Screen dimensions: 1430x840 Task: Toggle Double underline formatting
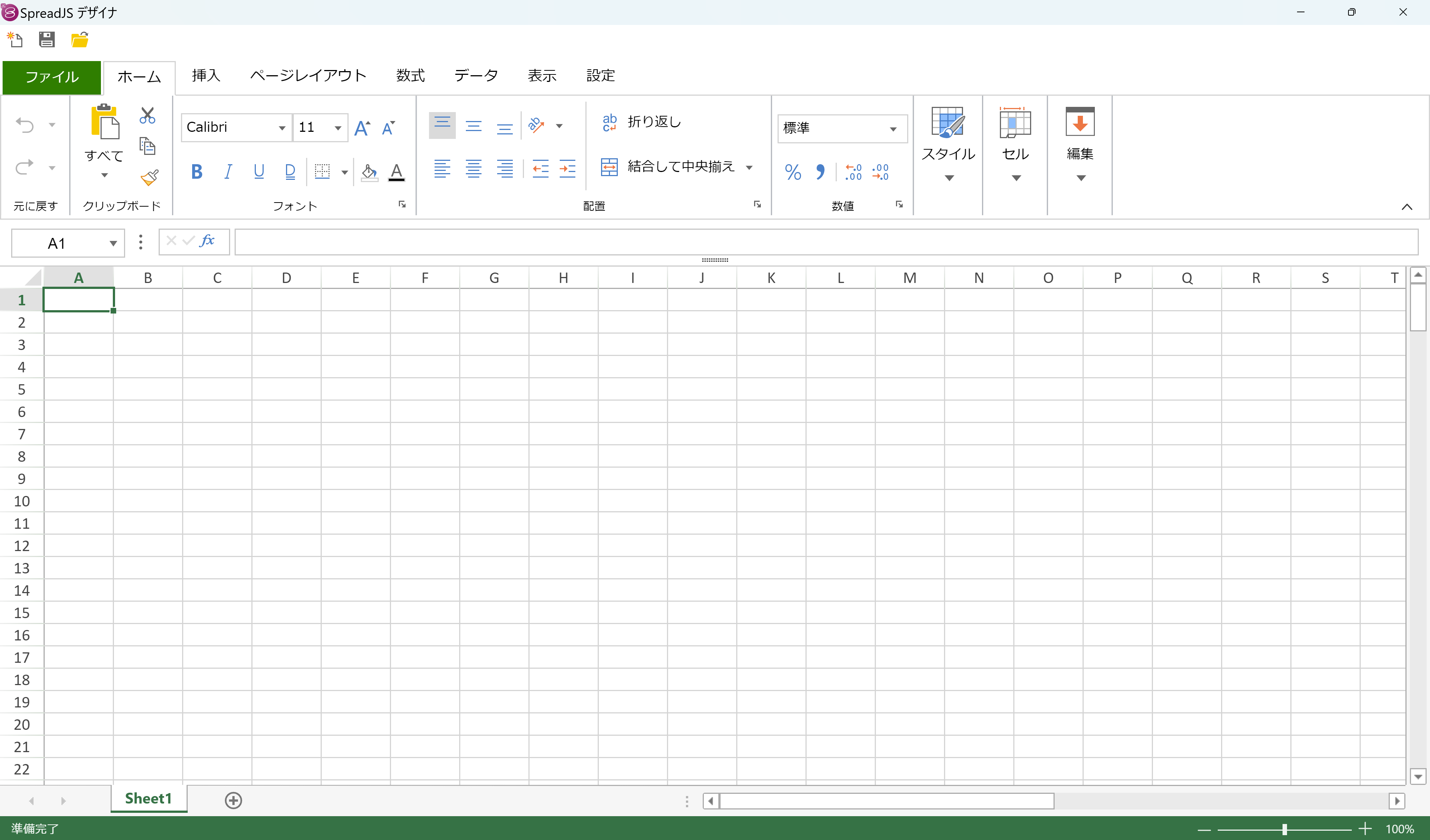[290, 171]
